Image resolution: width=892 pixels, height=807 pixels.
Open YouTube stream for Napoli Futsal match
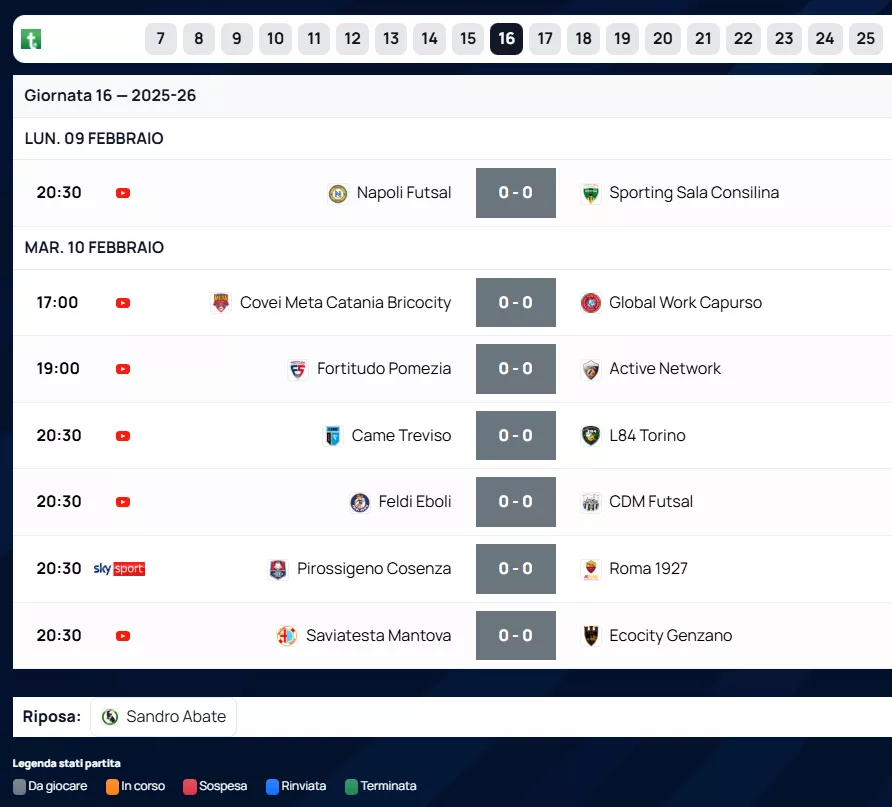click(123, 193)
